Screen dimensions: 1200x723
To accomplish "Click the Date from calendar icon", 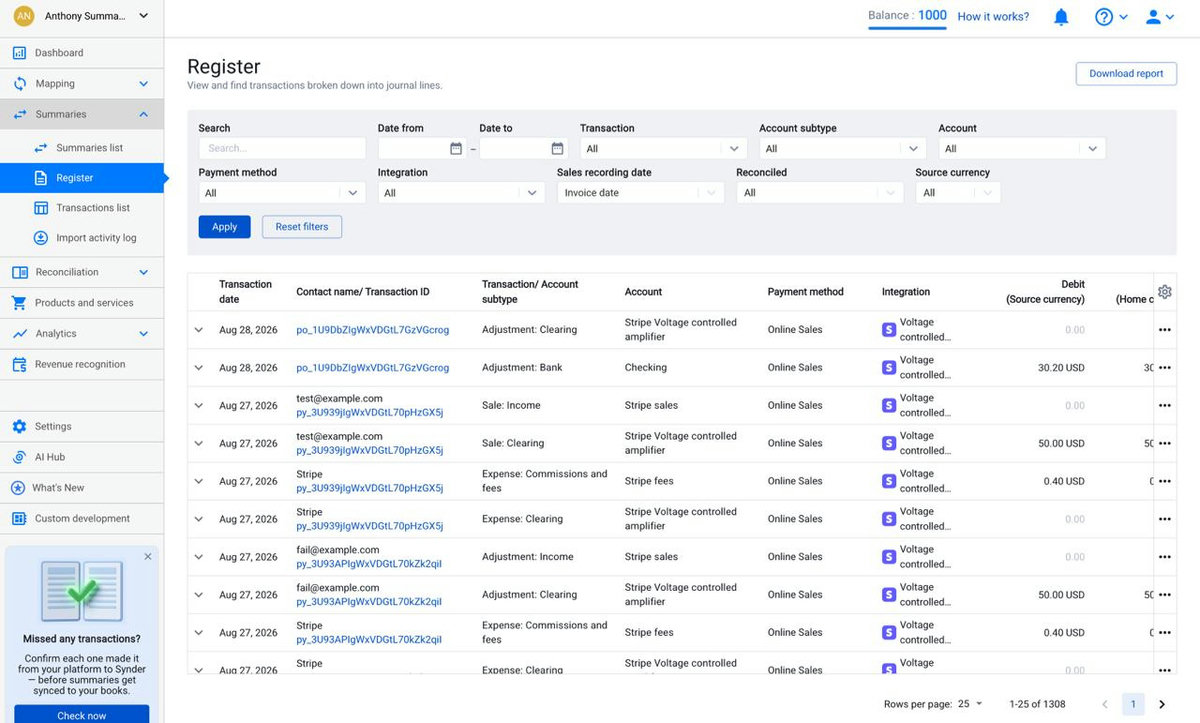I will (456, 148).
